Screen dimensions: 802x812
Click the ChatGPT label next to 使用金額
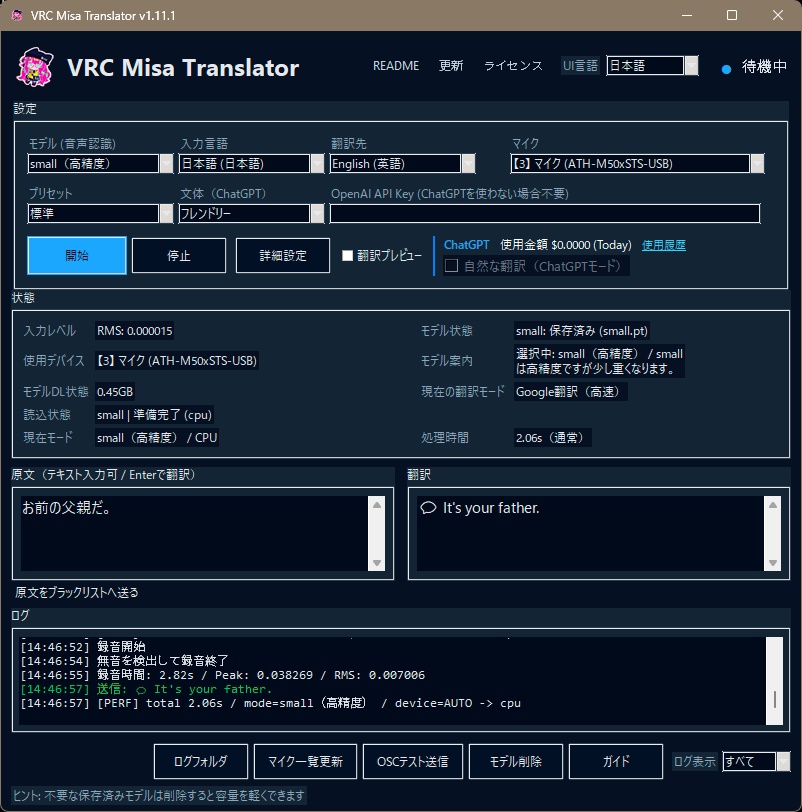466,245
